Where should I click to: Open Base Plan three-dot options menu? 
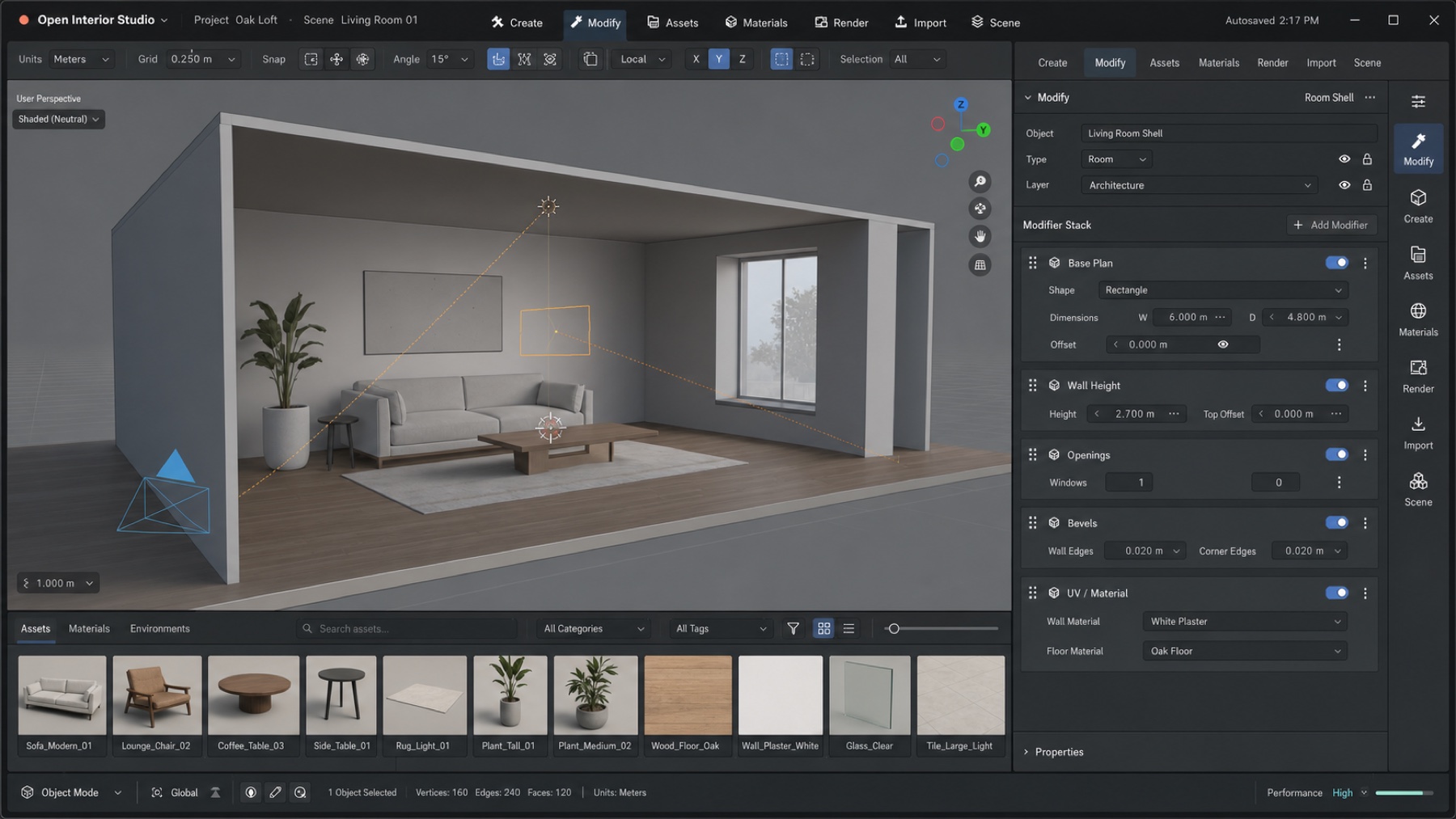tap(1365, 263)
